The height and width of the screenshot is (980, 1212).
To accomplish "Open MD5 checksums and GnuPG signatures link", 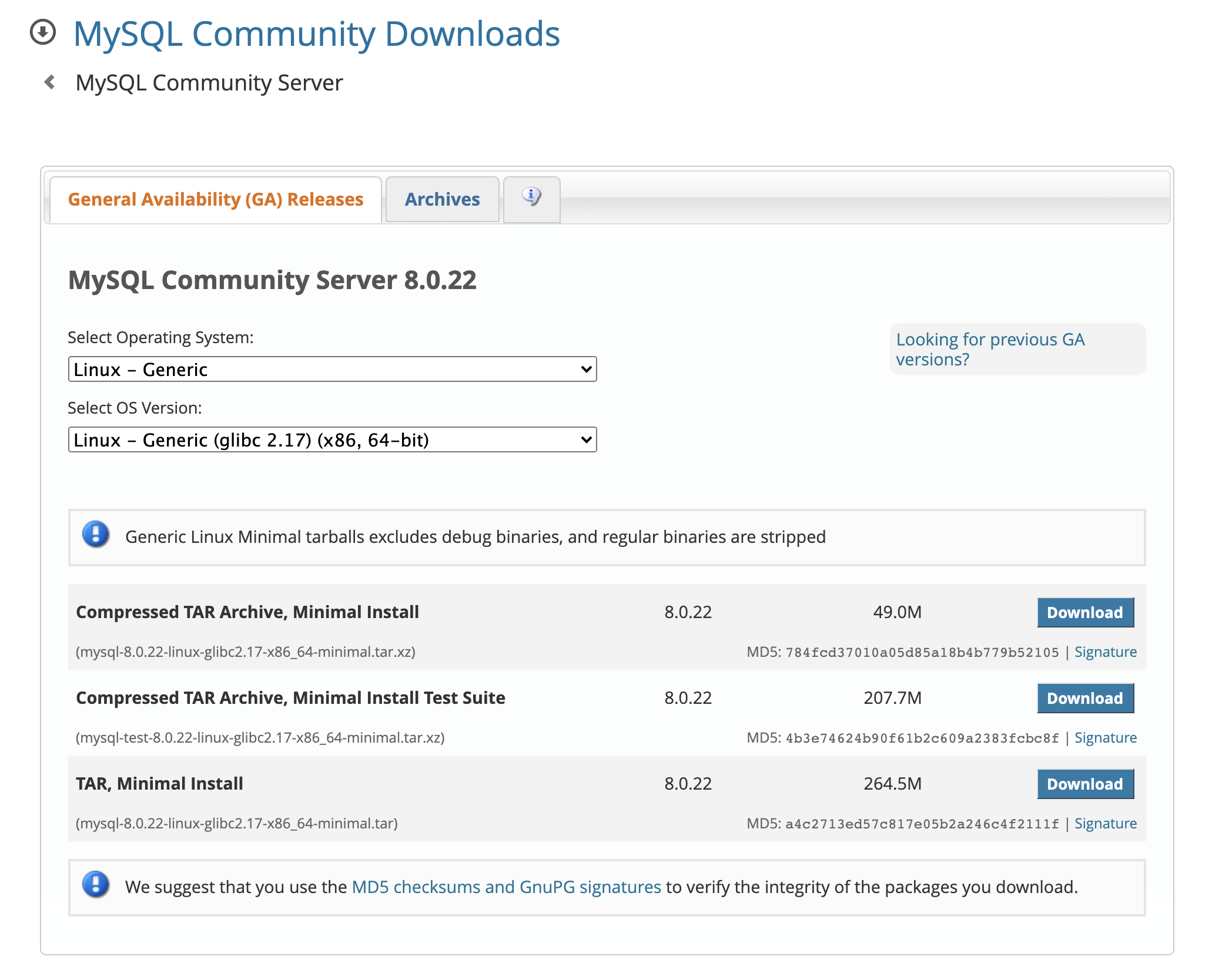I will 506,887.
